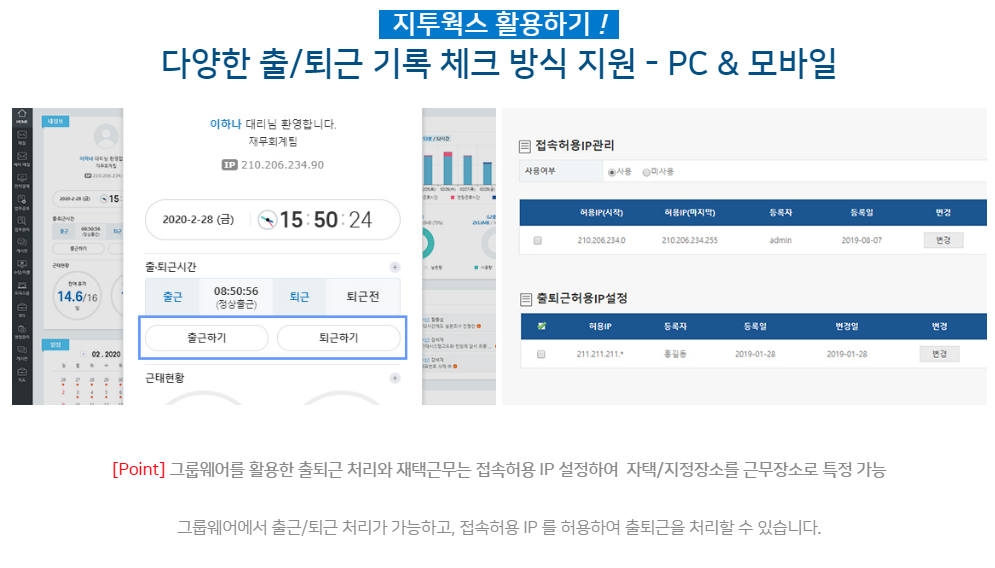Click the 이하나 name link in greeting

(x=226, y=124)
